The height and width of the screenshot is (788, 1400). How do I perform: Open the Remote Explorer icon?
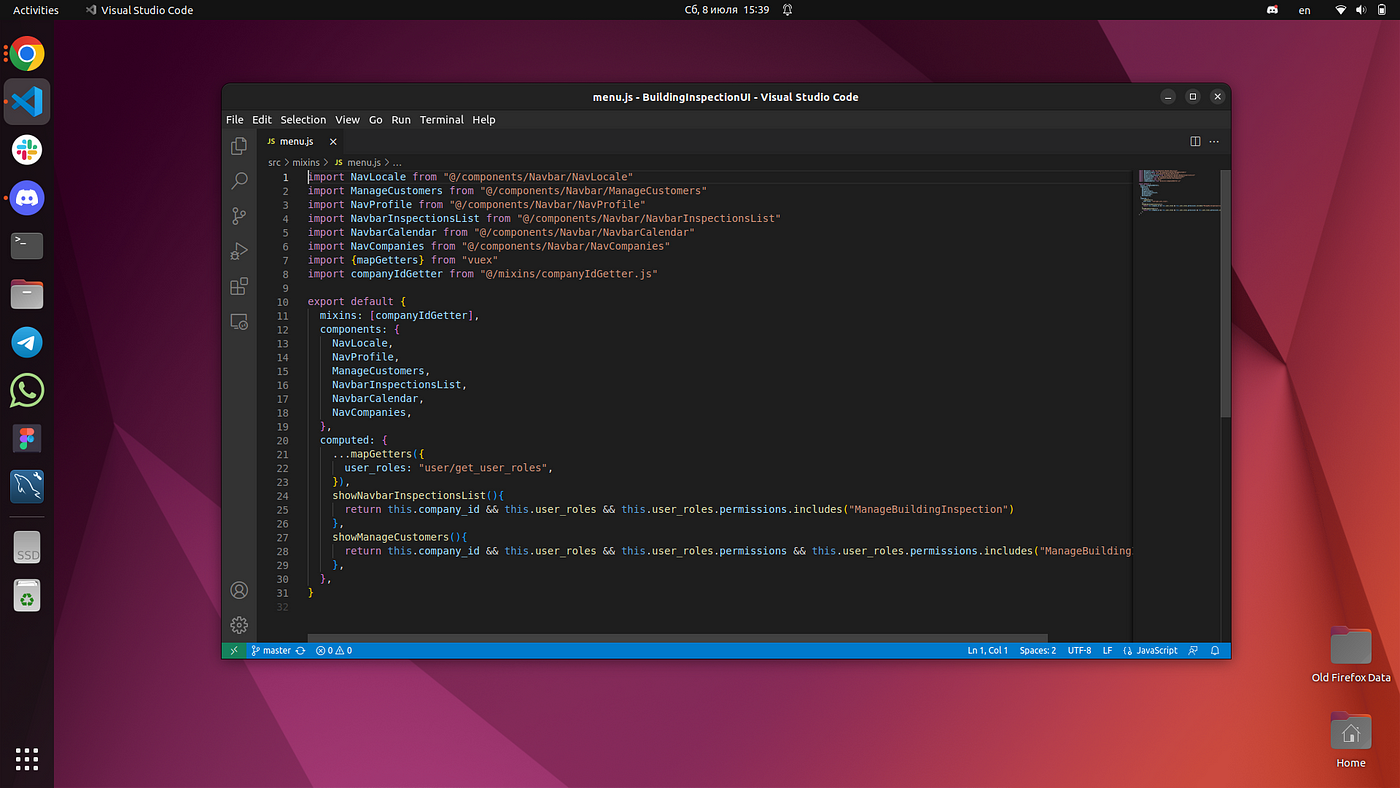click(239, 322)
